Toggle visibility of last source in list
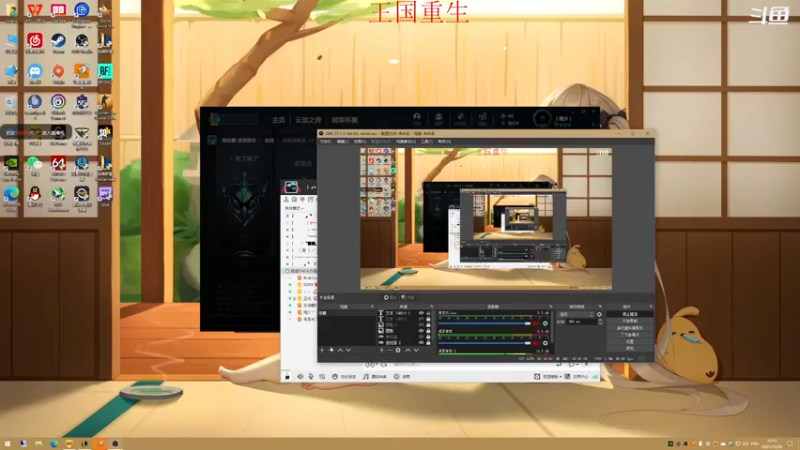This screenshot has width=800, height=450. pos(421,342)
